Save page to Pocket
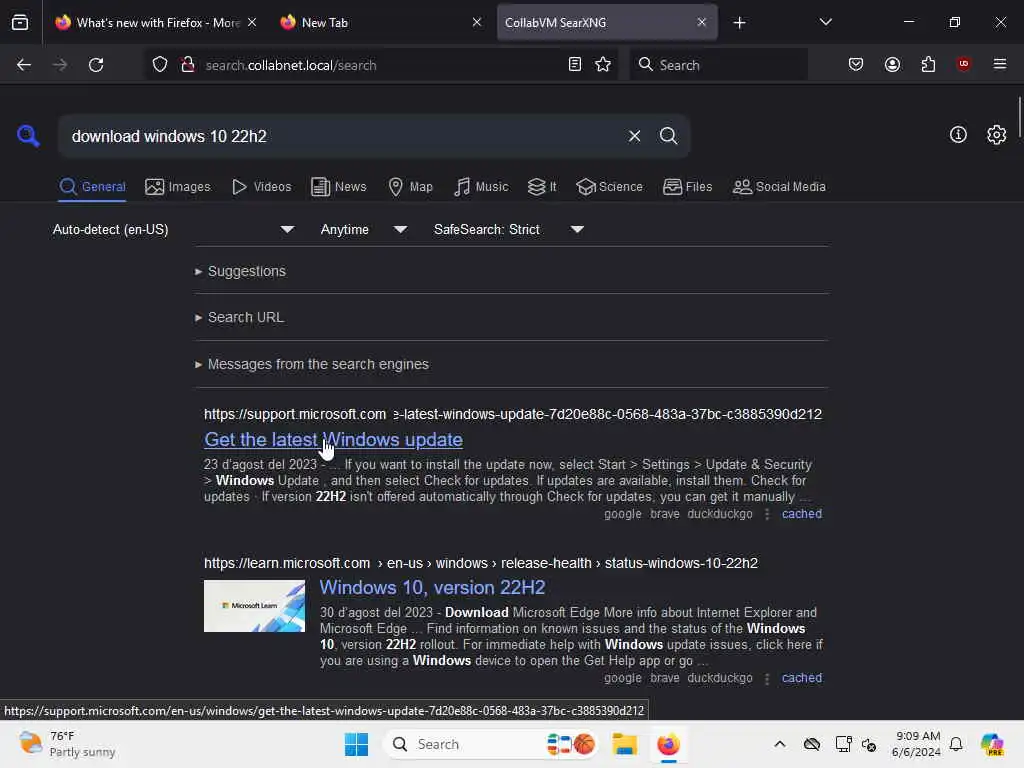 856,64
